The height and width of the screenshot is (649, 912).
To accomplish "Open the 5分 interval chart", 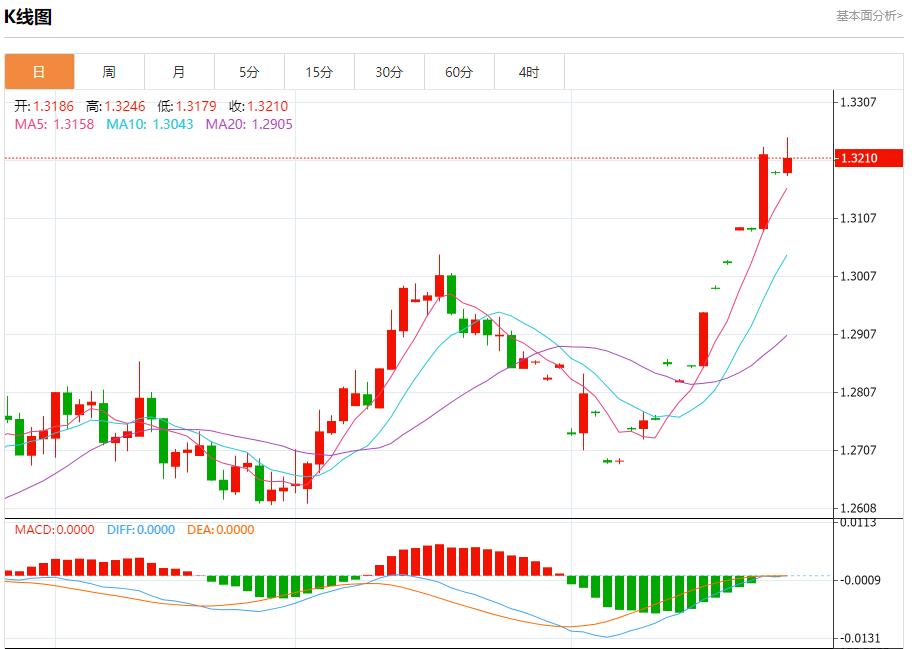I will (x=249, y=72).
